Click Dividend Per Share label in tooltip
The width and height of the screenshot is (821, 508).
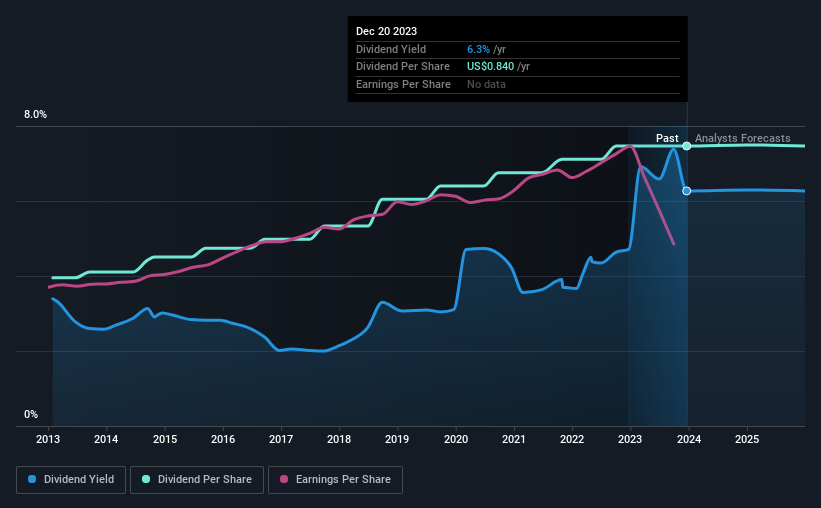(403, 67)
